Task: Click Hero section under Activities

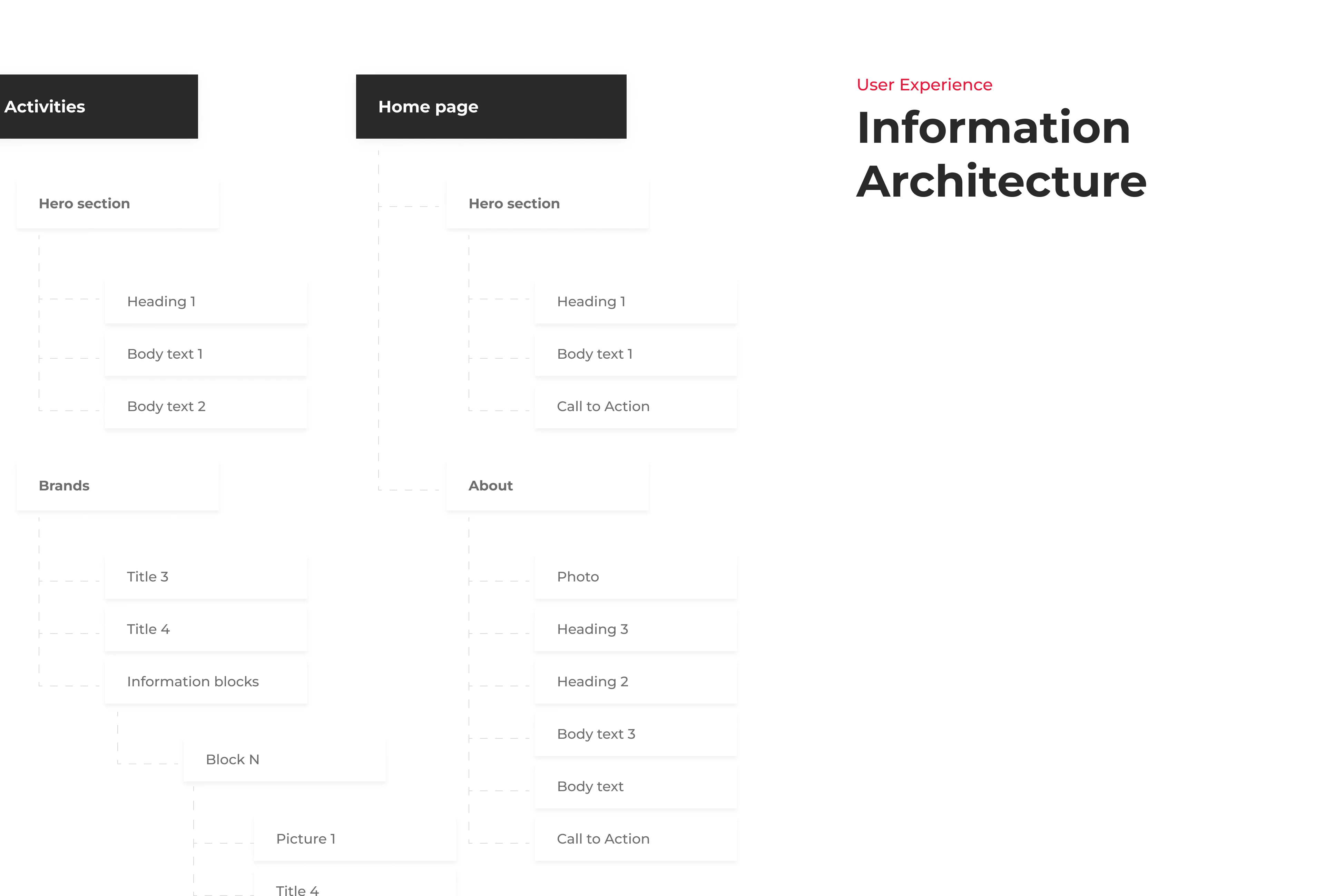Action: tap(117, 203)
